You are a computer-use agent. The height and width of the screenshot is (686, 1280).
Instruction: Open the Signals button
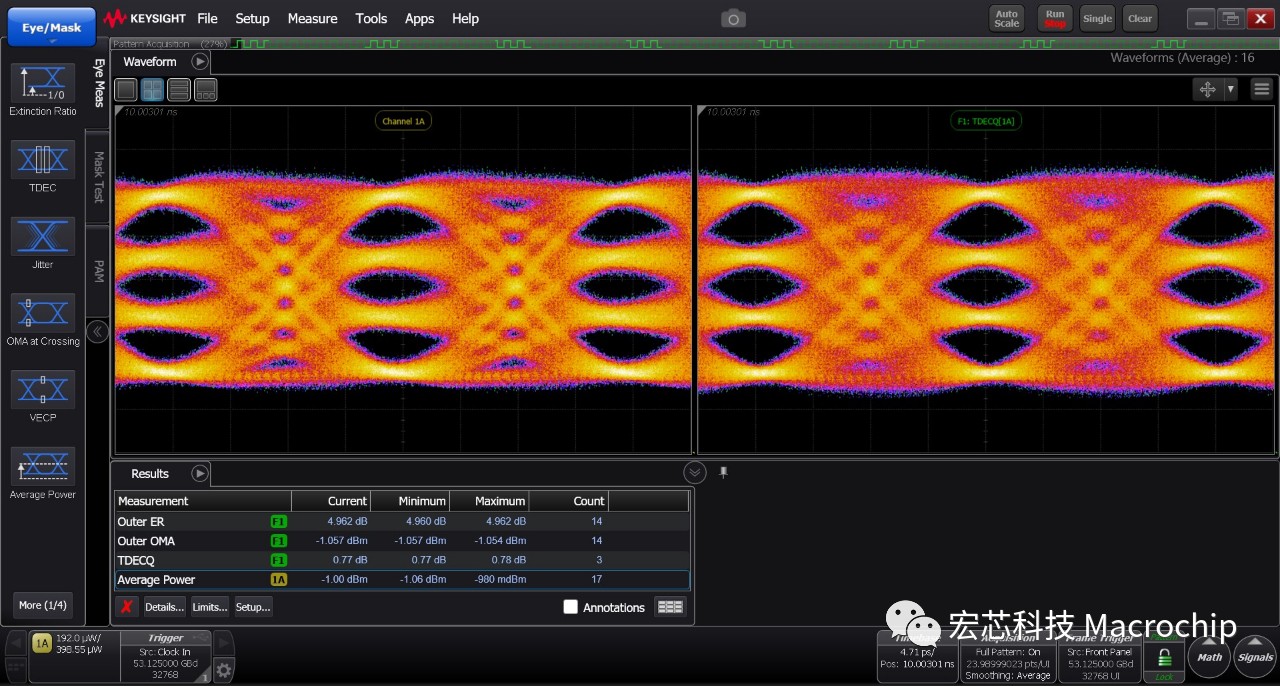coord(1256,657)
